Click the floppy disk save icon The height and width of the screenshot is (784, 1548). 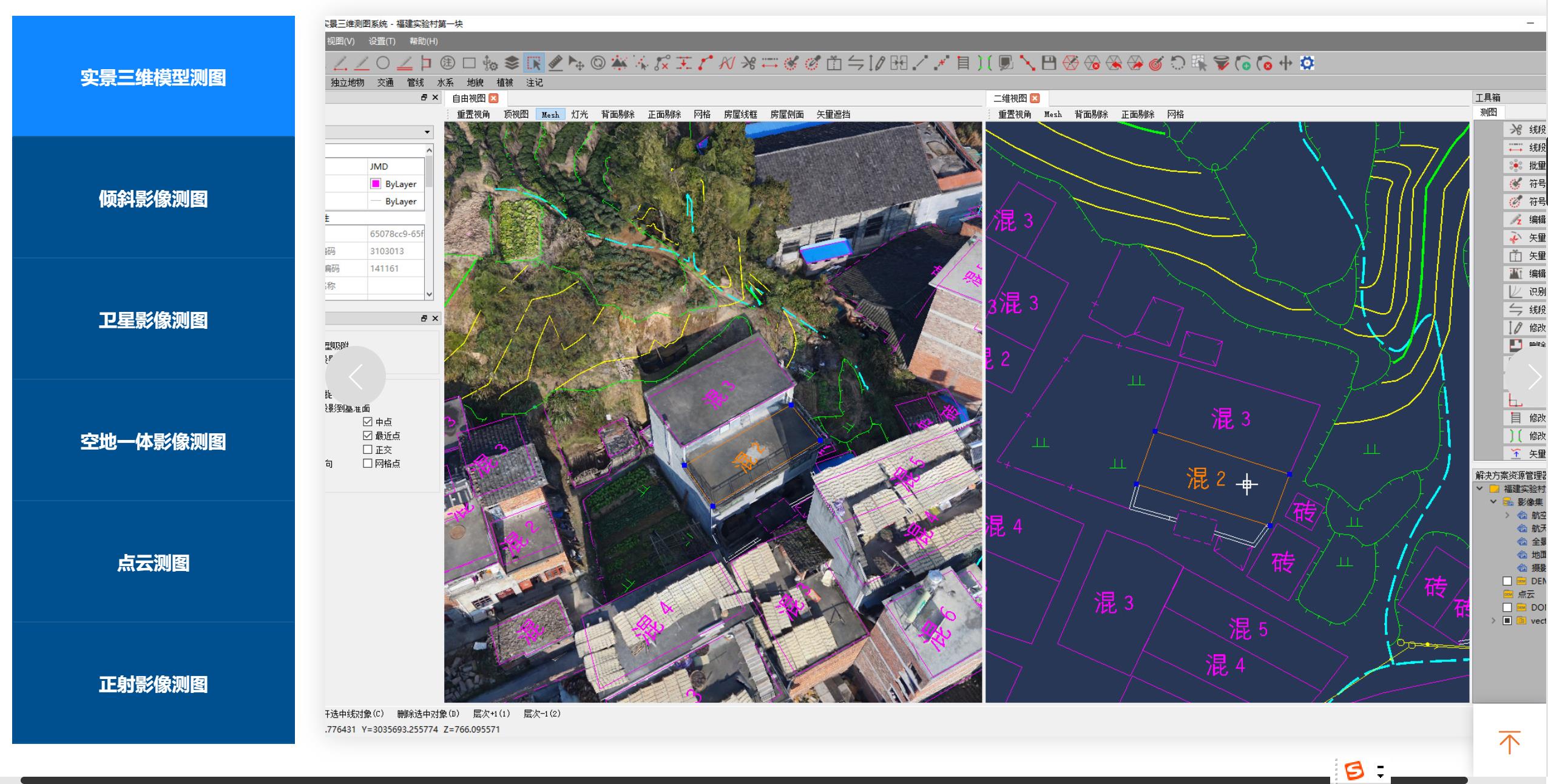(x=1049, y=63)
